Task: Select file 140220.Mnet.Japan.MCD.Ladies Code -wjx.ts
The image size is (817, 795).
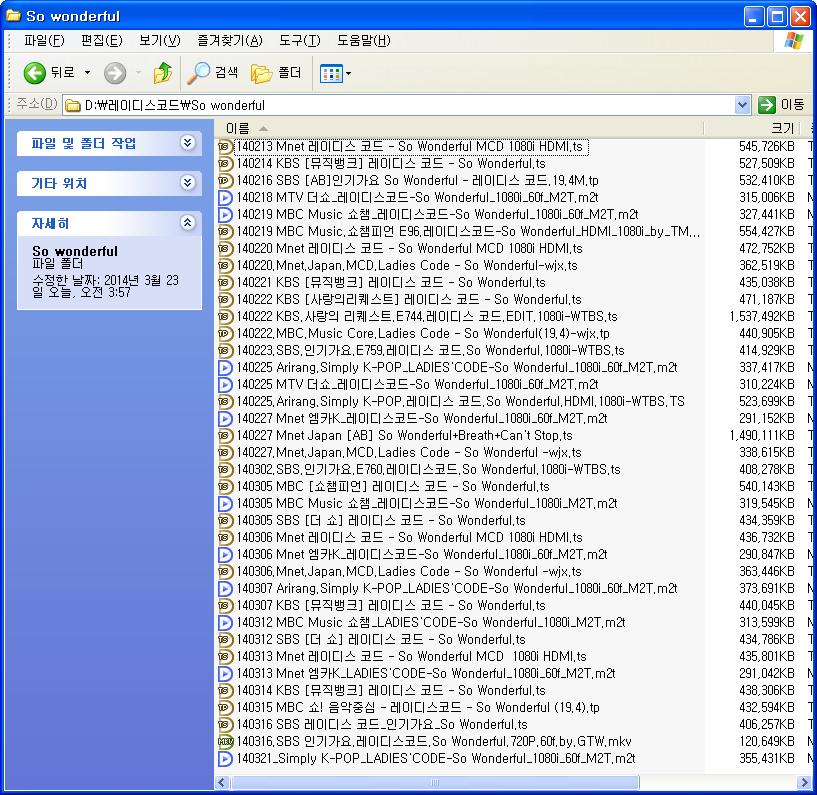Action: [407, 266]
